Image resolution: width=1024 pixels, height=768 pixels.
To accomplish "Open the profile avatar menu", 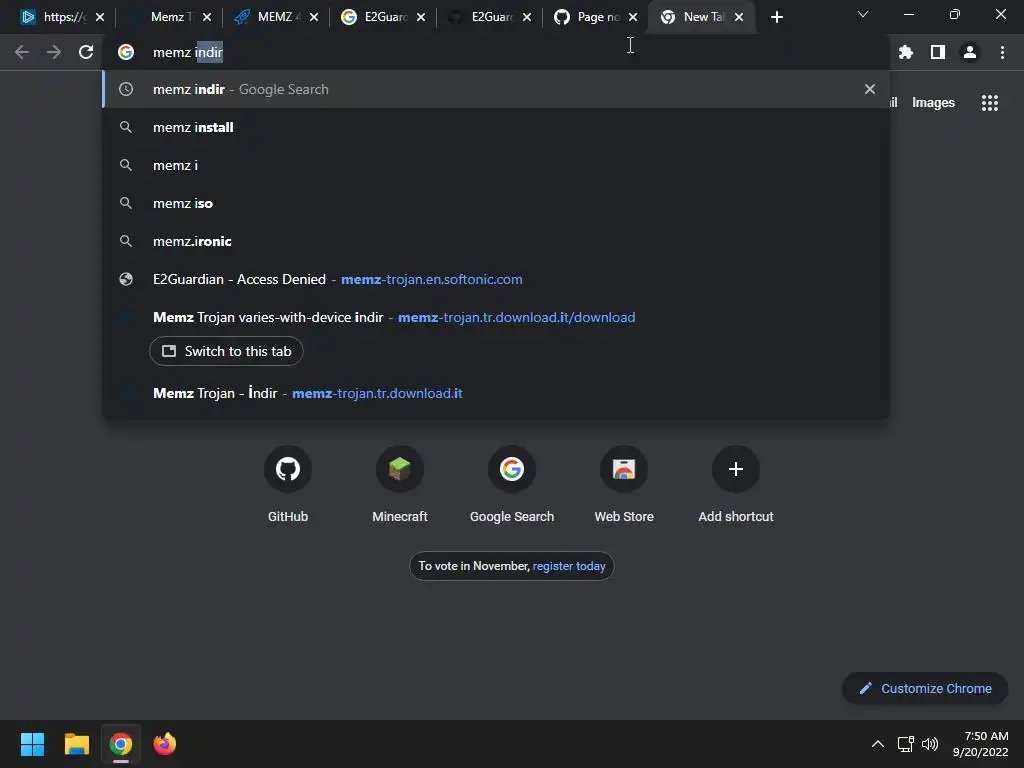I will (x=970, y=52).
